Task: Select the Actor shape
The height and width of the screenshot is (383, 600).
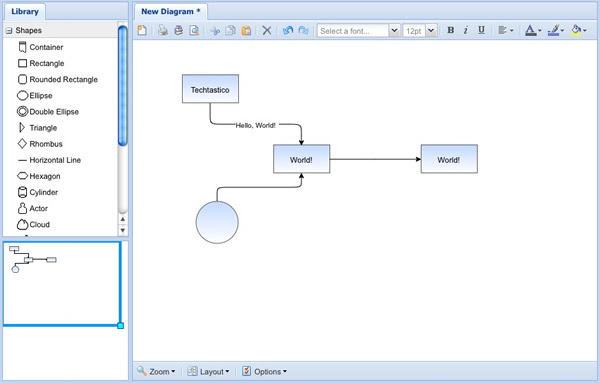Action: pos(33,208)
